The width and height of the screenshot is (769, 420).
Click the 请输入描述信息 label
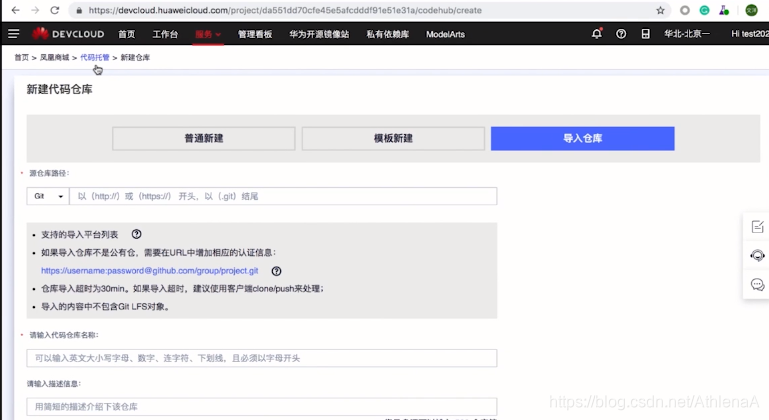(54, 384)
